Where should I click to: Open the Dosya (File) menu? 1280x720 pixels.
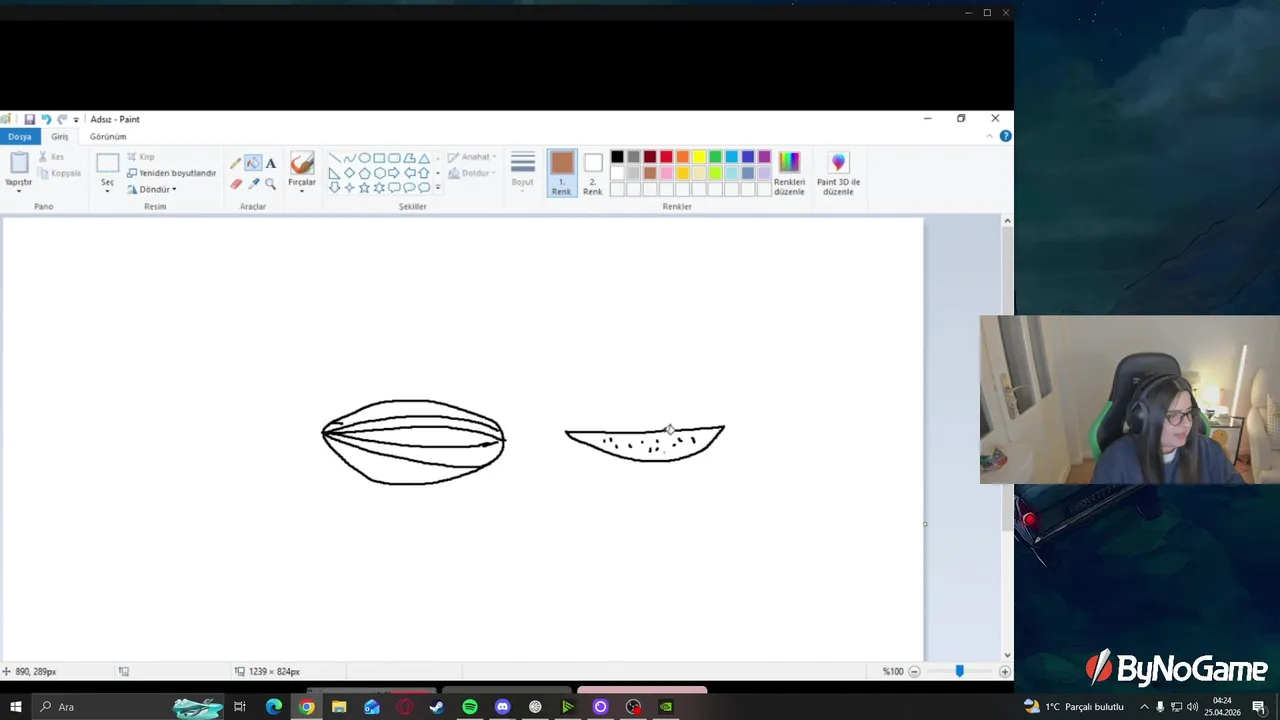coord(20,136)
